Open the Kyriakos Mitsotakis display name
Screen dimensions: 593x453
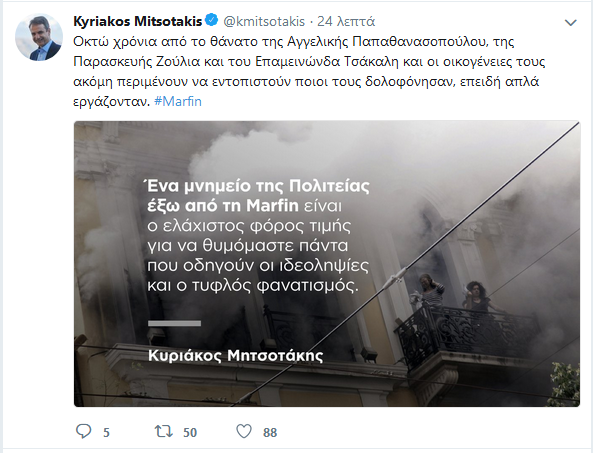click(x=138, y=21)
